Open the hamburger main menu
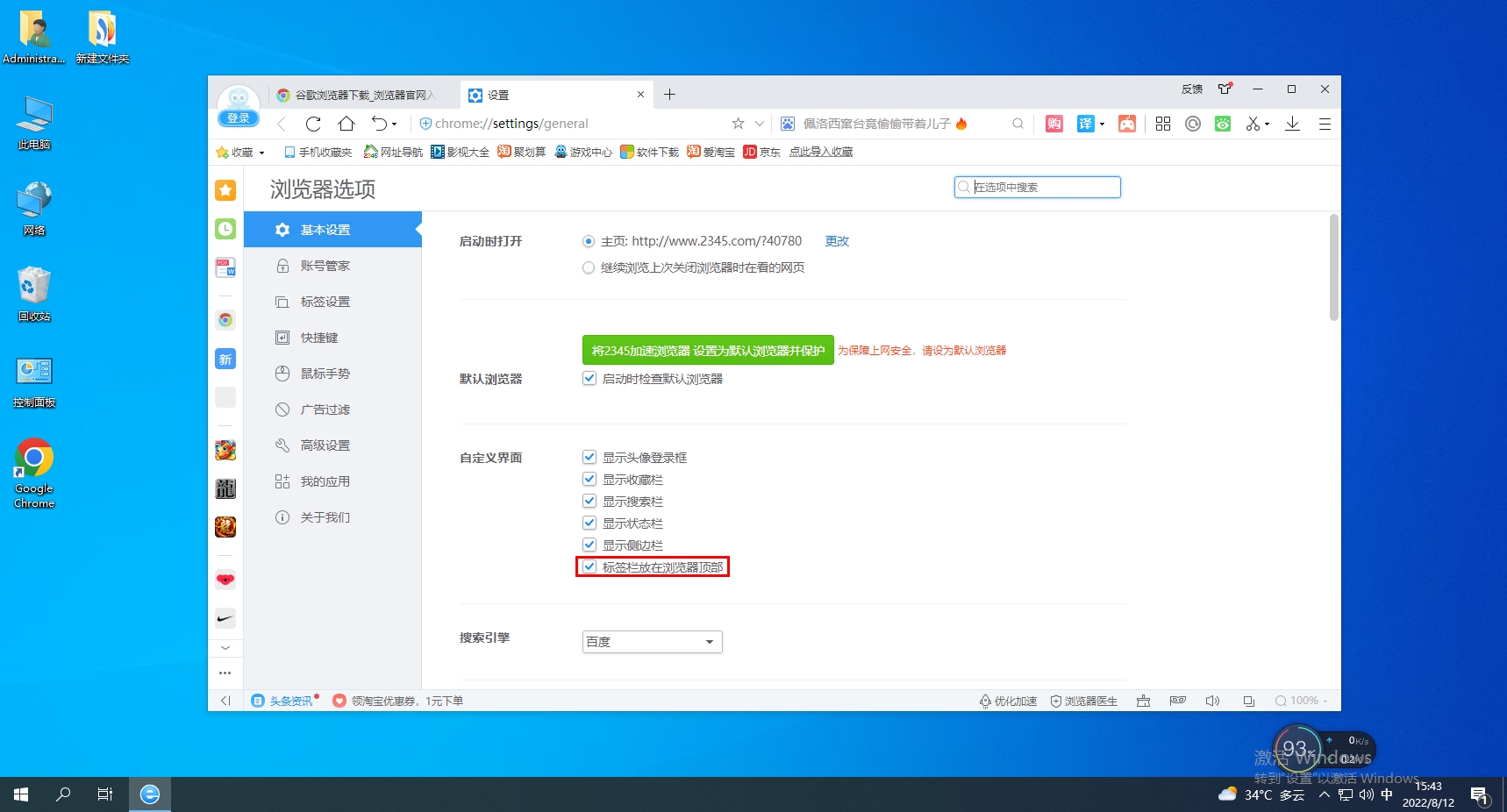The width and height of the screenshot is (1507, 812). pyautogui.click(x=1325, y=124)
